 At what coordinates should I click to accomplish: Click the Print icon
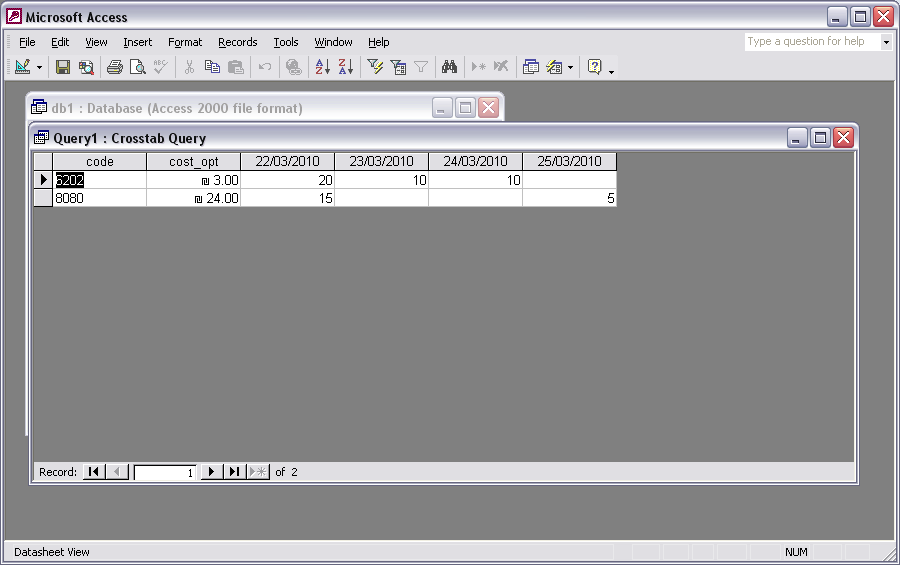[115, 67]
